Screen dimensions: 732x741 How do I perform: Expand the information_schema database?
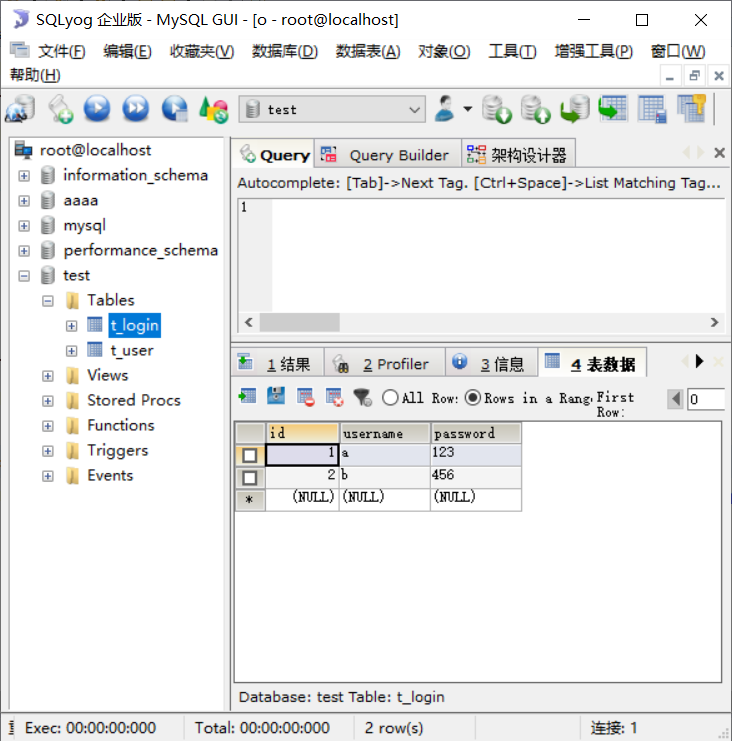[x=24, y=176]
